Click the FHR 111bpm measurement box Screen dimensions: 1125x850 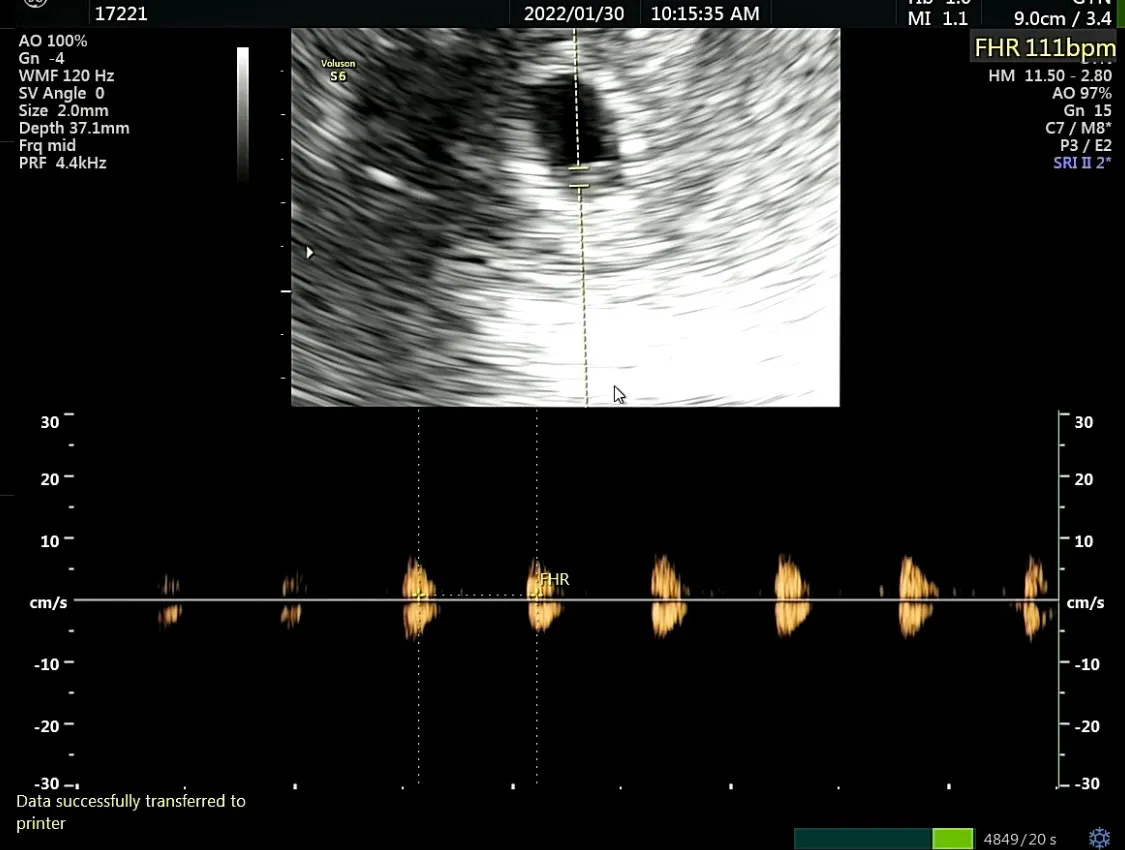1045,48
